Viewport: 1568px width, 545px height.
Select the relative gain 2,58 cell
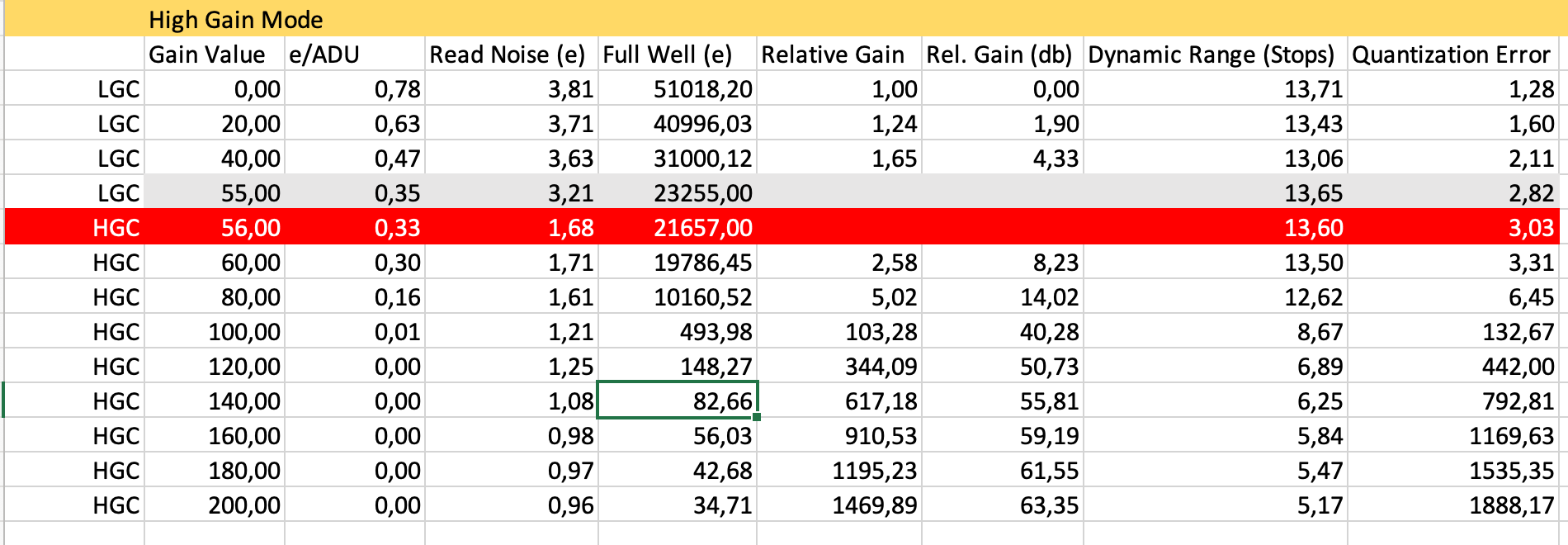pos(839,262)
